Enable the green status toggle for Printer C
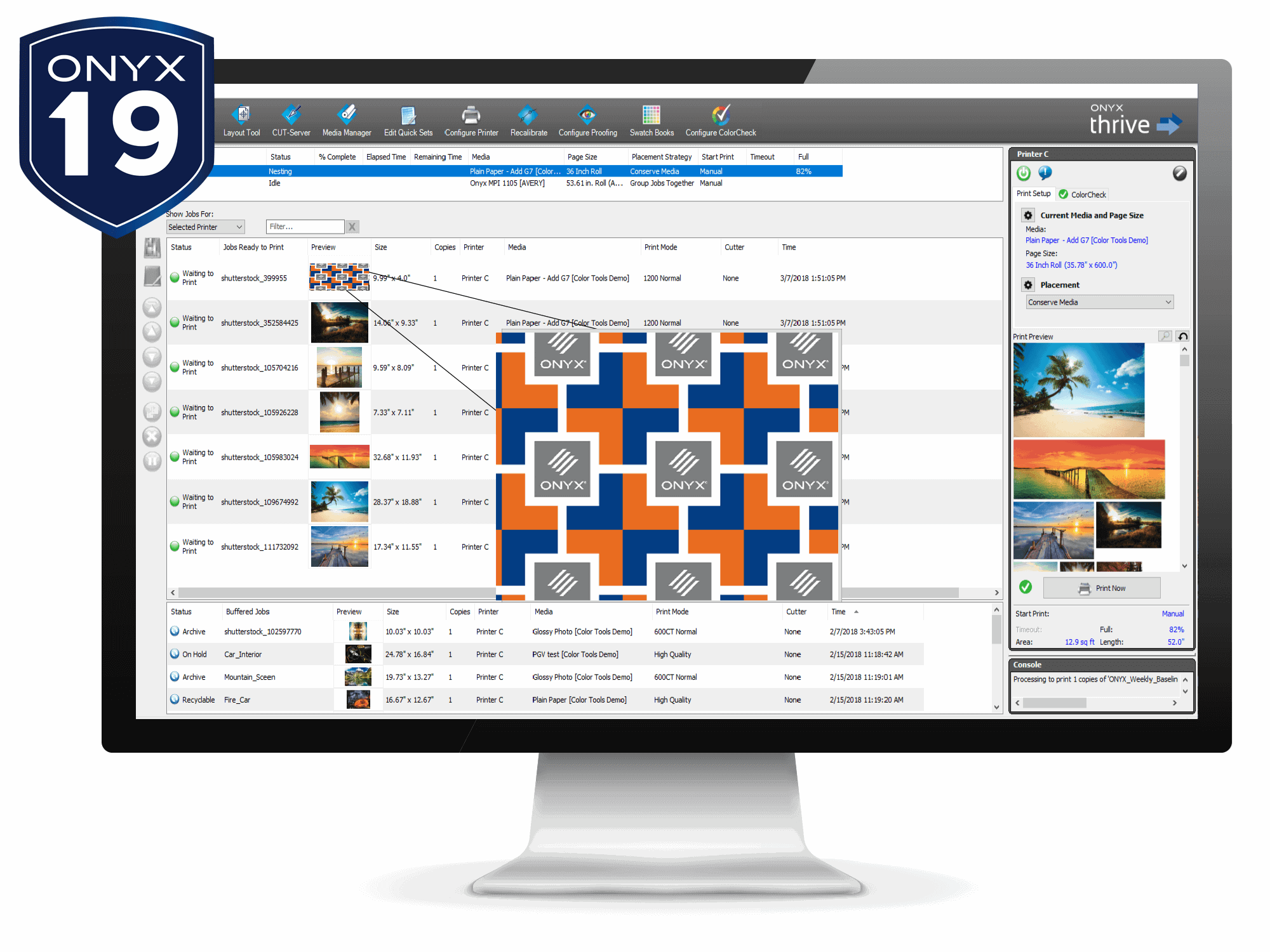 click(x=1026, y=175)
